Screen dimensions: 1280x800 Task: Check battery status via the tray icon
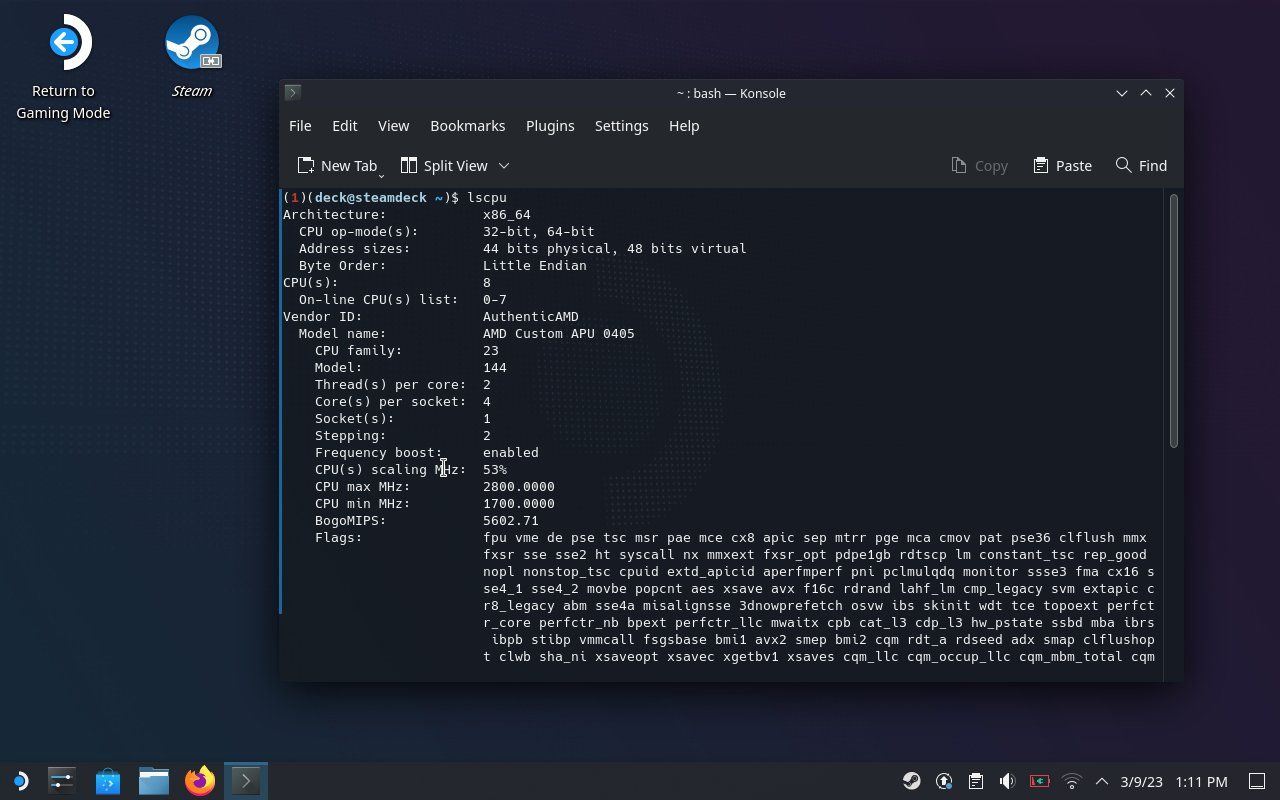tap(1040, 781)
